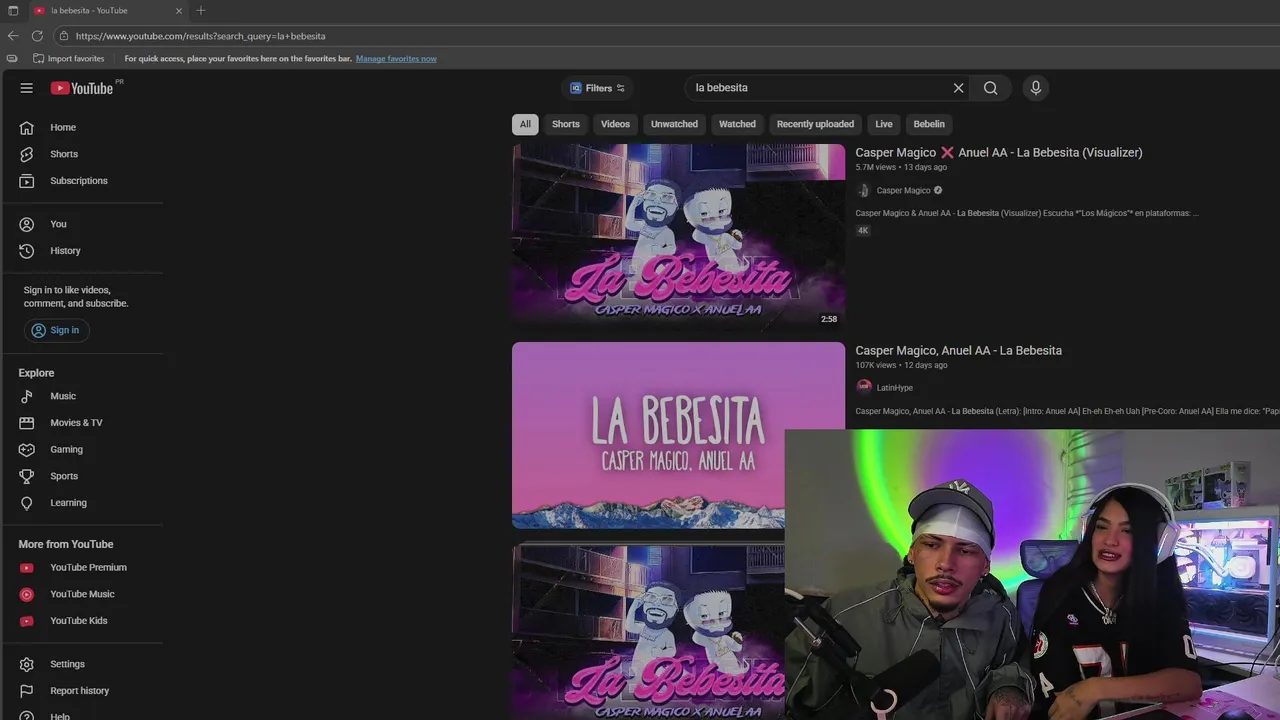This screenshot has width=1280, height=720.
Task: Click the LatinHype channel name
Action: click(x=895, y=387)
